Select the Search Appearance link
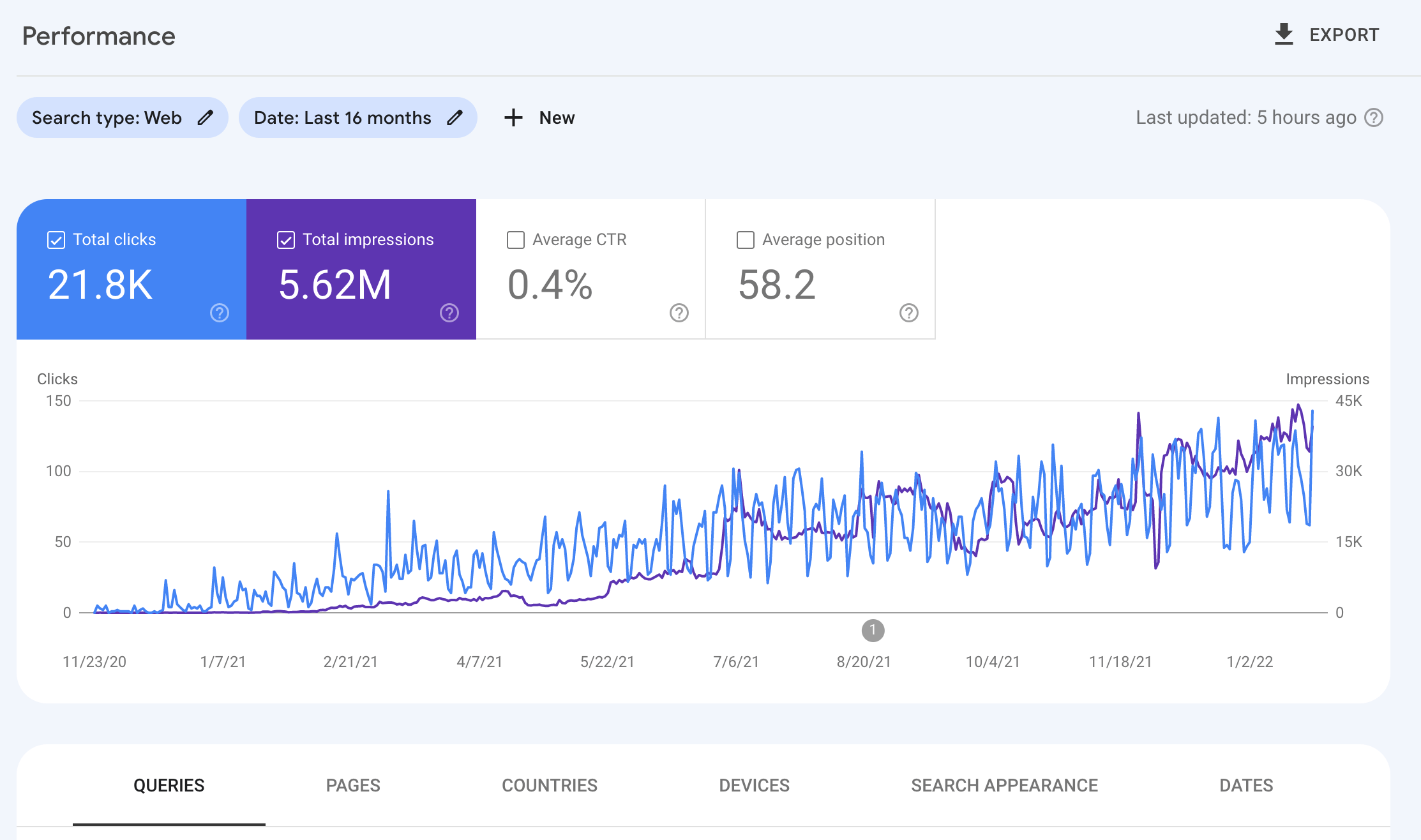Screen dimensions: 1421x840 tap(1004, 785)
